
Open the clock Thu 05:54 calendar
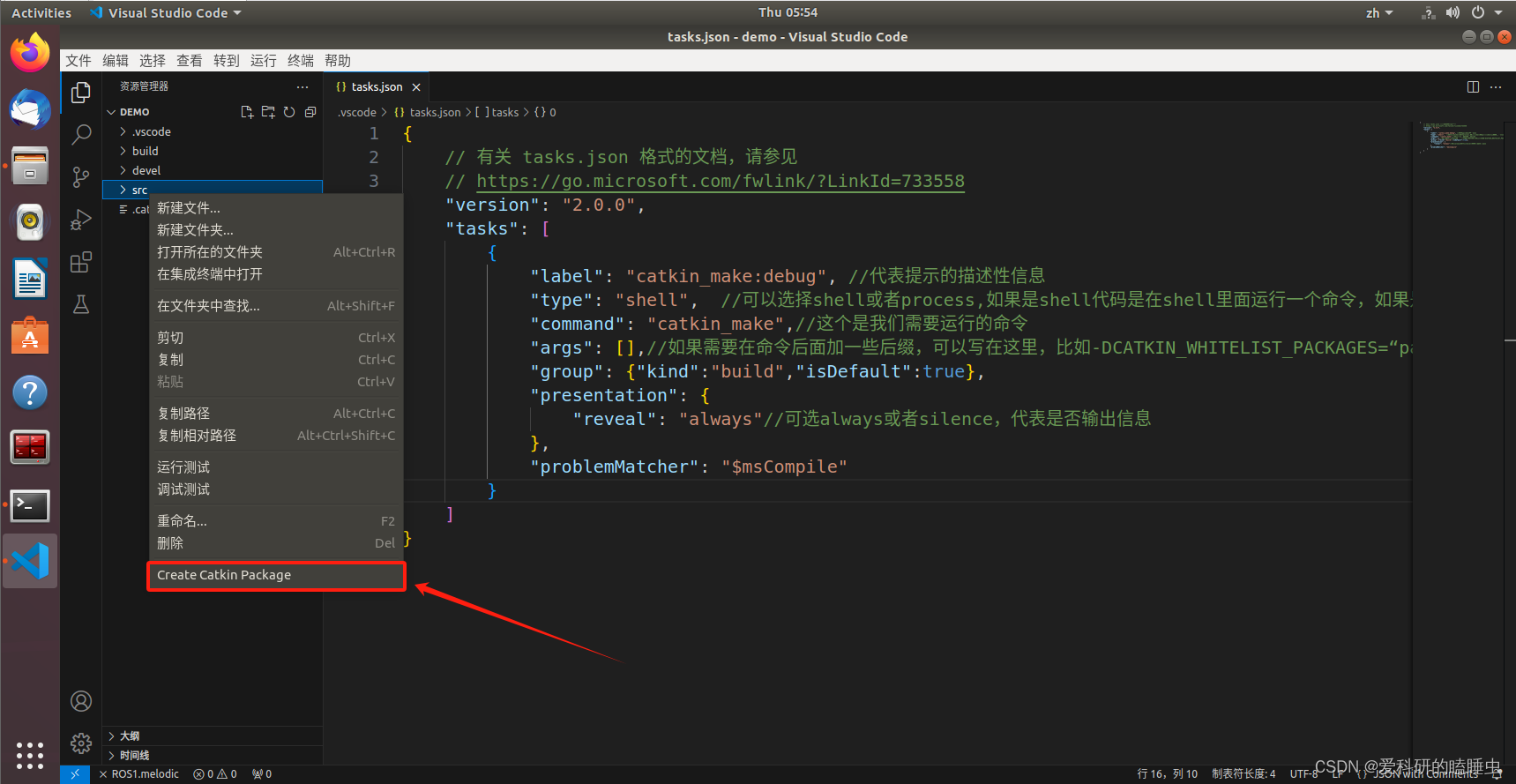pos(788,12)
